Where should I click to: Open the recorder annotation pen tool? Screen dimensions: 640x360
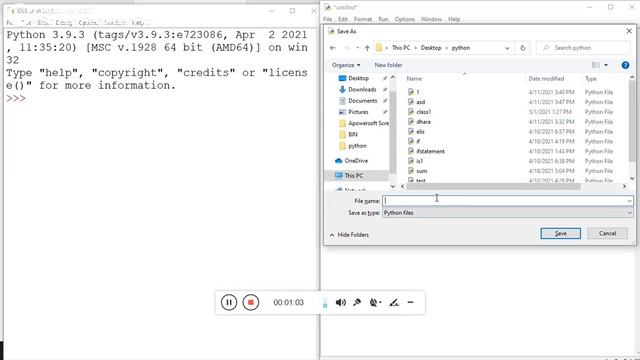(x=393, y=302)
